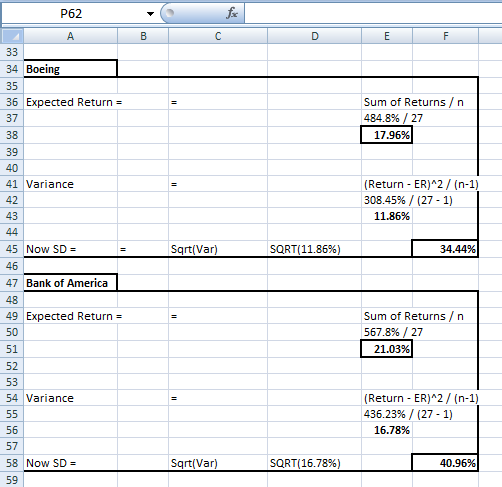Click 'Sqrt(Var)' in row 58
This screenshot has height=487, width=502.
pos(194,463)
